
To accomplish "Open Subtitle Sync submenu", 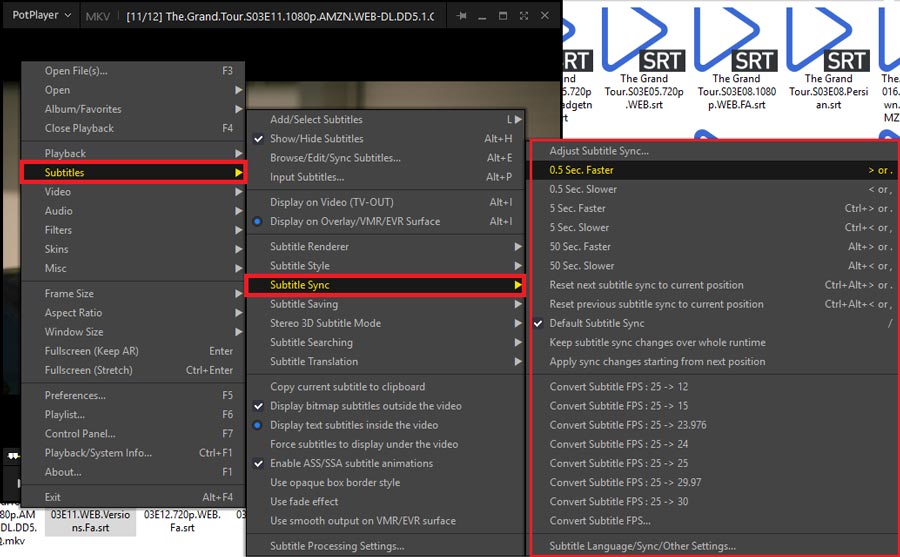I will [x=386, y=285].
